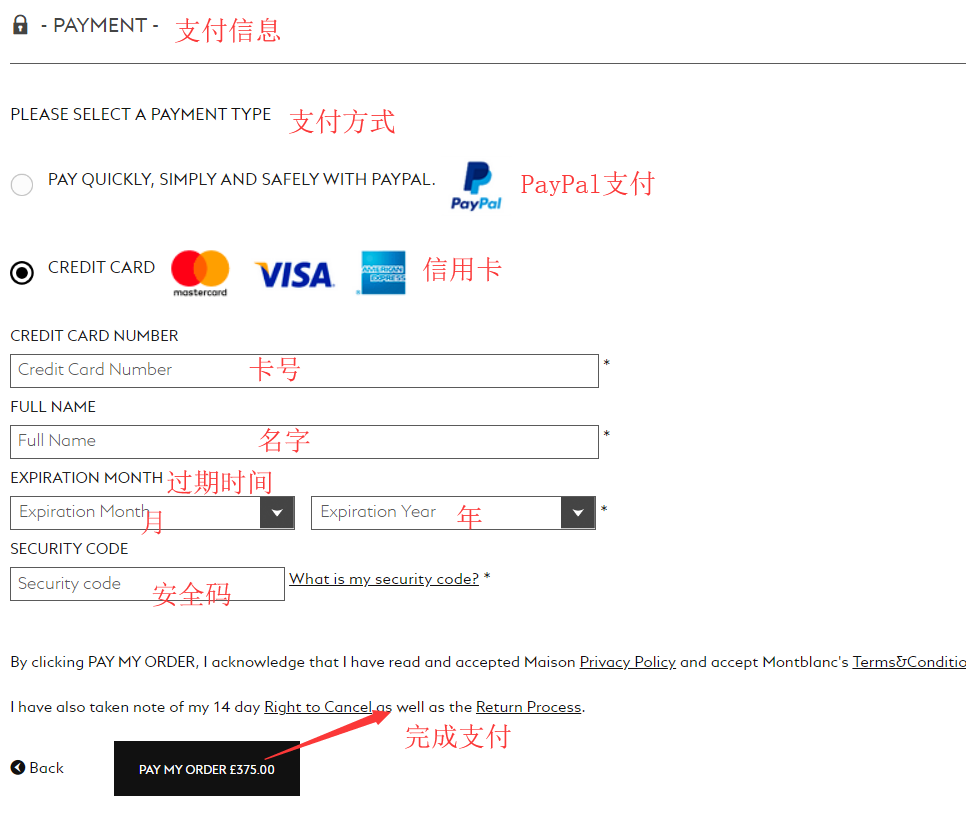
Task: Select the Credit Card radio button
Action: pos(22,272)
